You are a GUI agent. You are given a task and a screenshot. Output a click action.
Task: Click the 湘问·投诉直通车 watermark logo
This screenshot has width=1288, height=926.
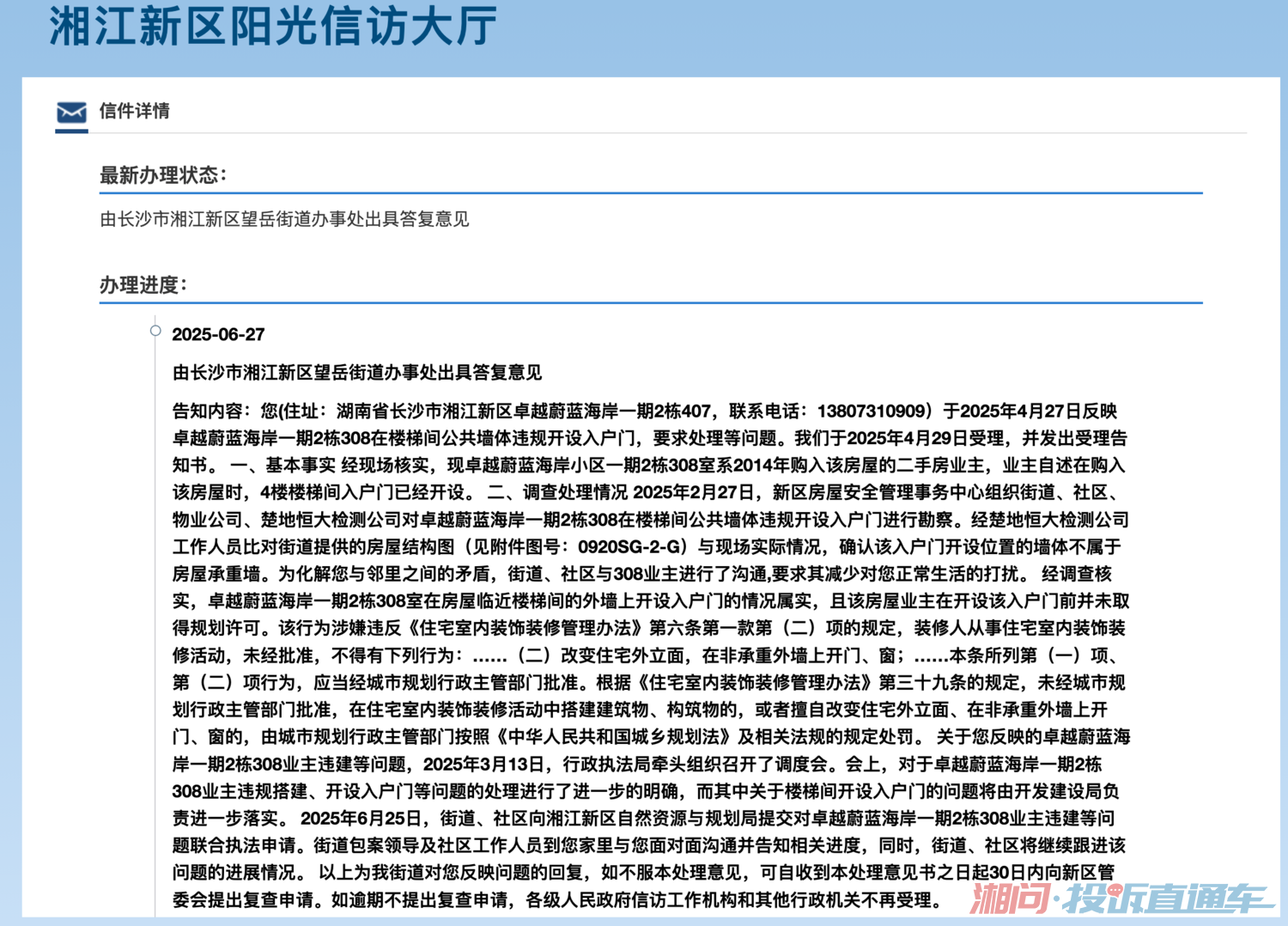click(x=1120, y=899)
